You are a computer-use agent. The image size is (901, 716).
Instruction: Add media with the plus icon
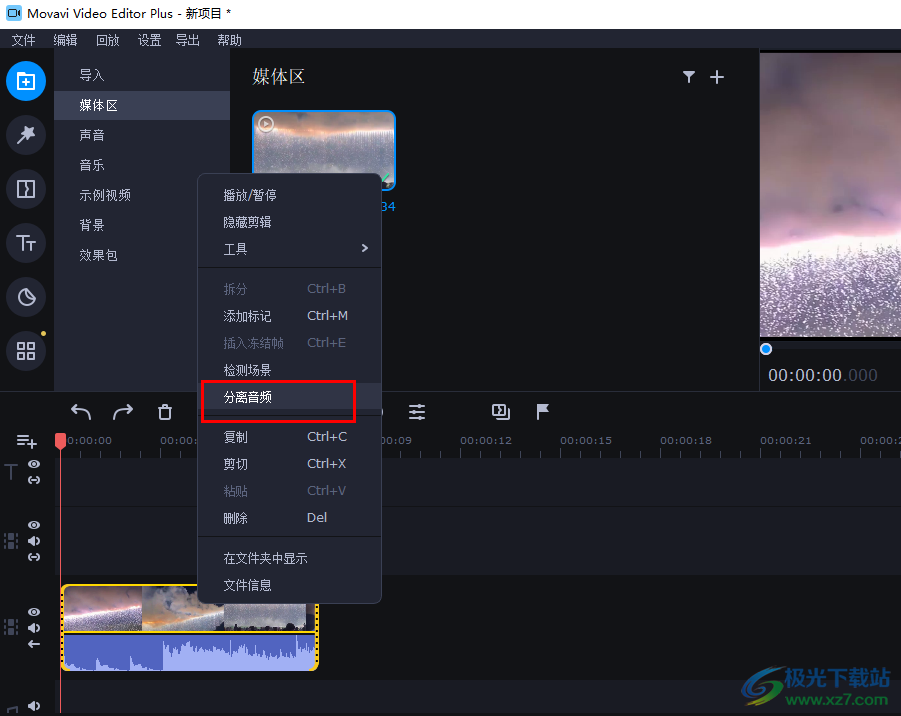point(717,76)
